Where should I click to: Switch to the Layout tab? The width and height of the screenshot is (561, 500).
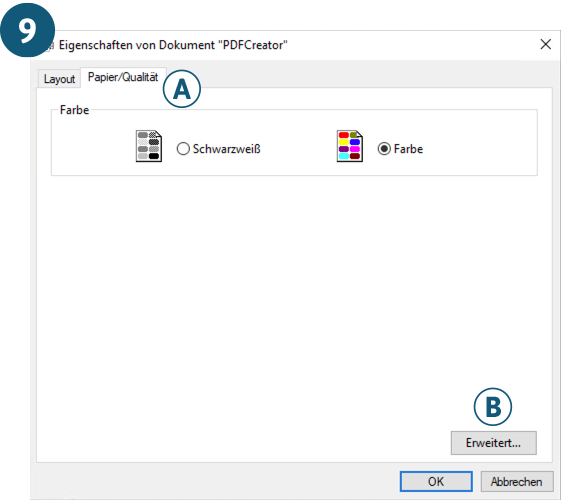click(59, 78)
